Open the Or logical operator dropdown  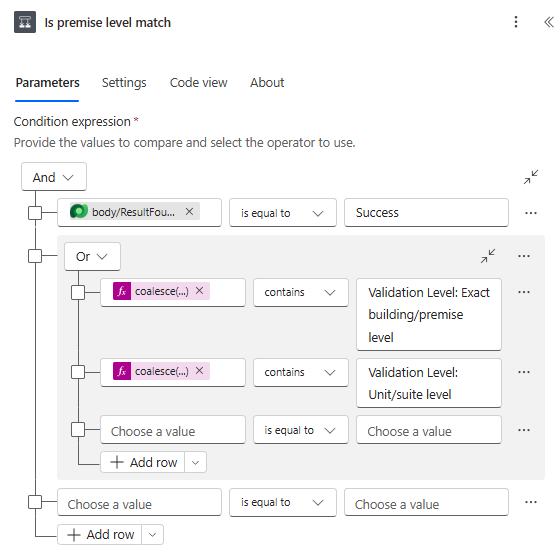92,256
